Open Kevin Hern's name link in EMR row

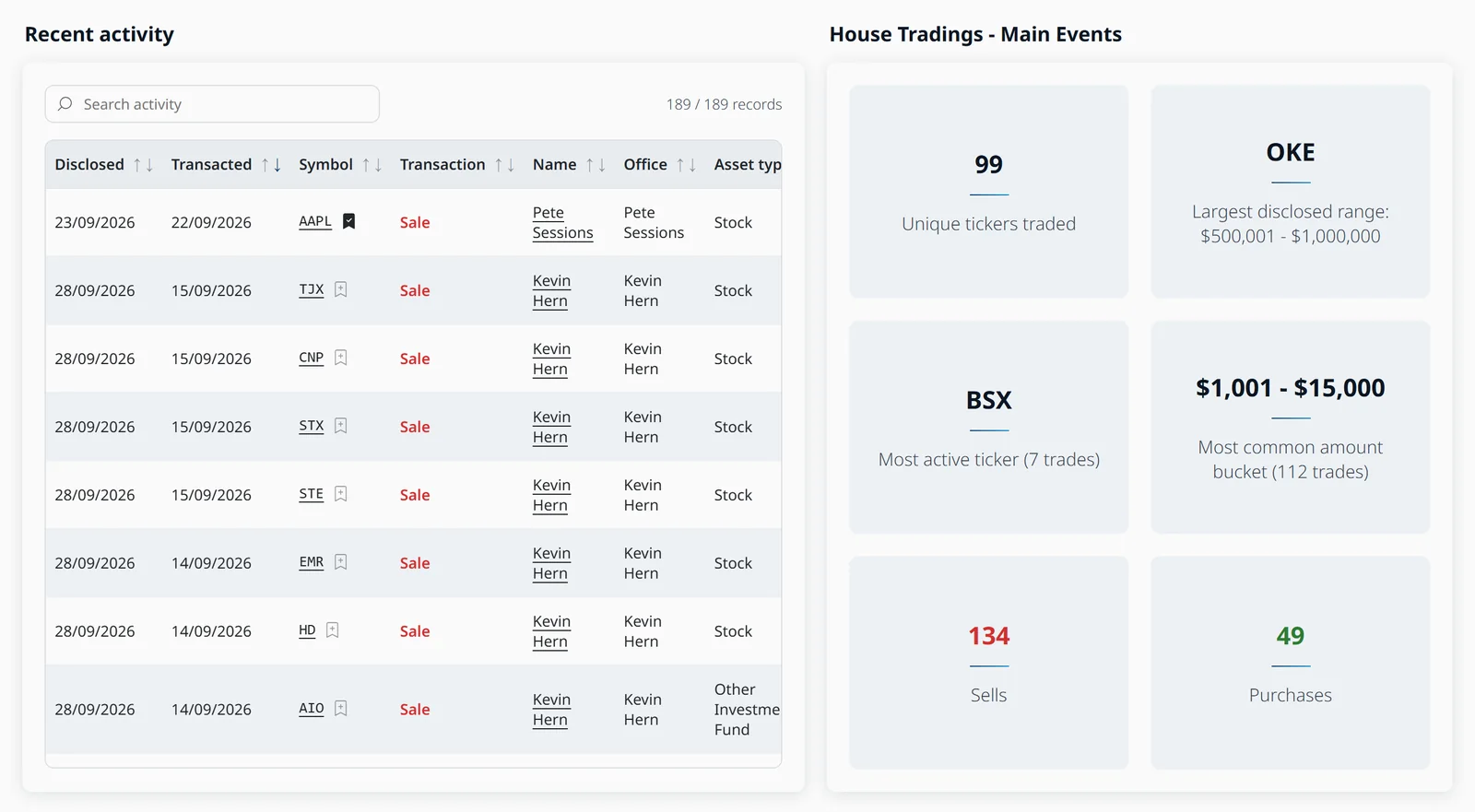pyautogui.click(x=551, y=564)
